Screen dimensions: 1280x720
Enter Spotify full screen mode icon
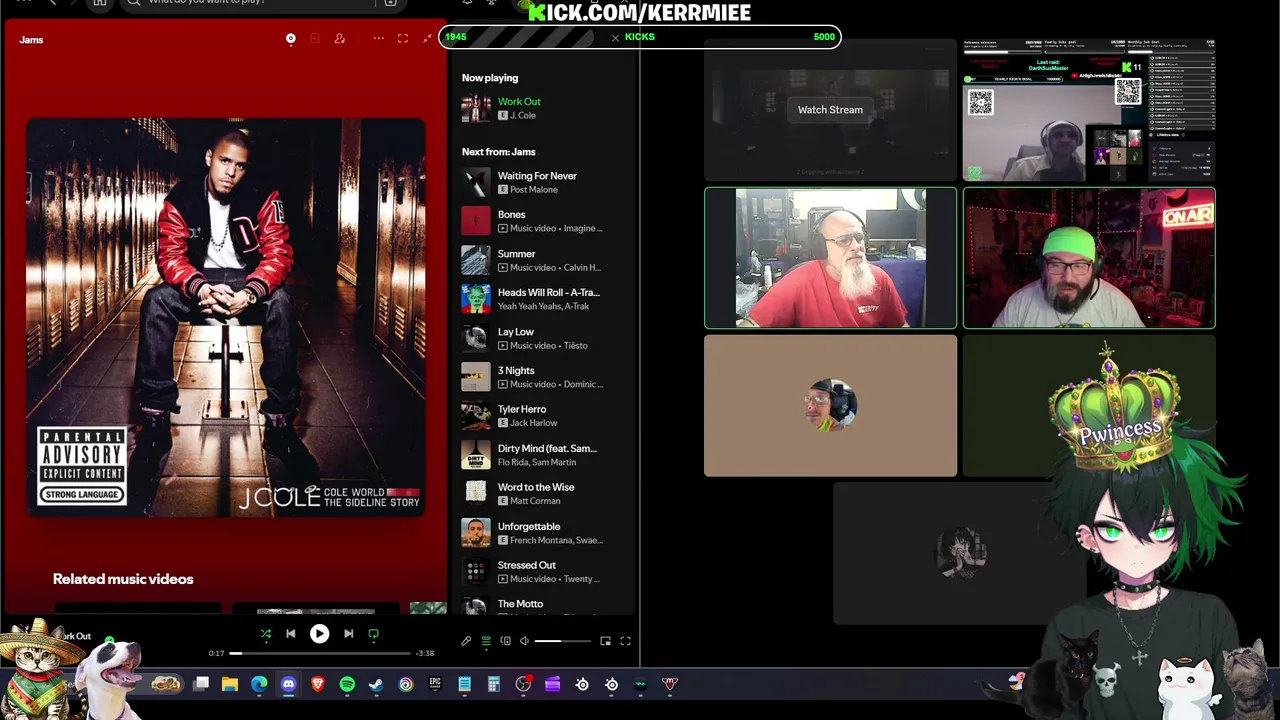(625, 641)
